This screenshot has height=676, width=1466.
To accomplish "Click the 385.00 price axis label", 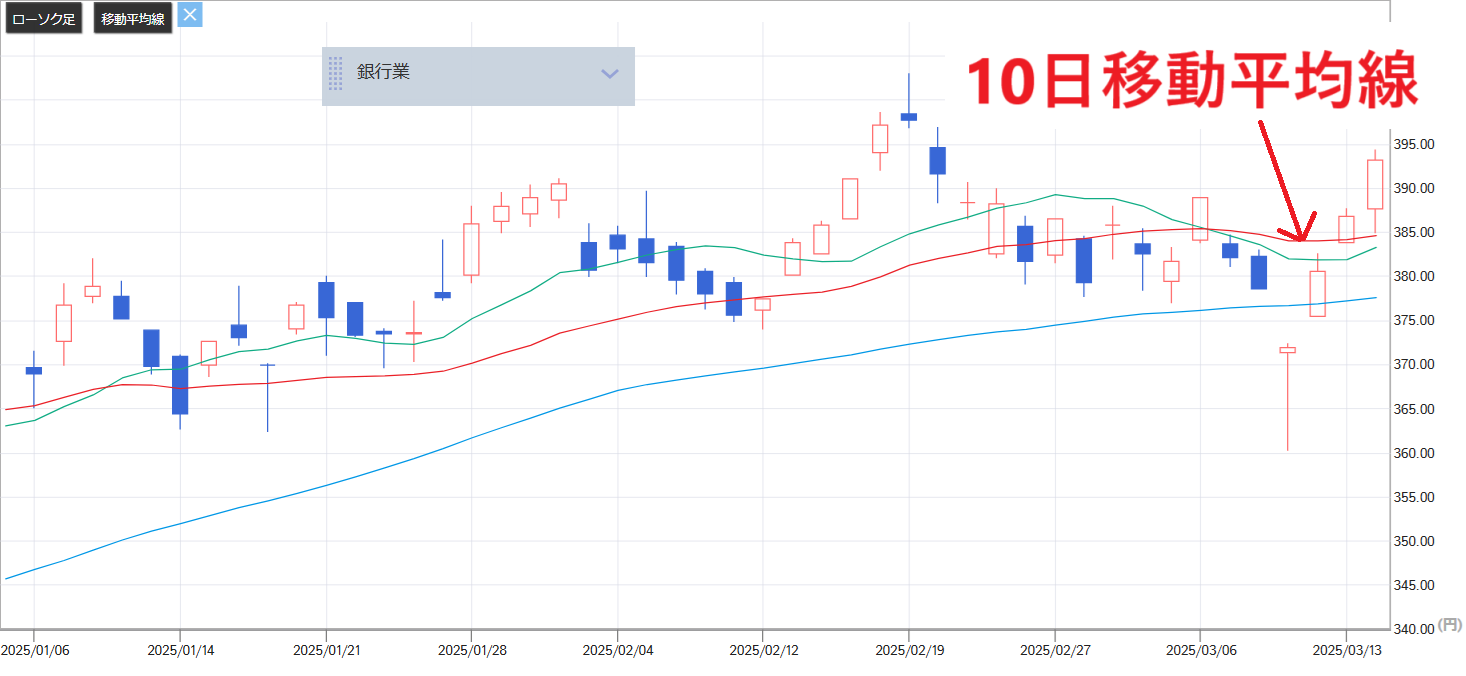I will [1414, 233].
